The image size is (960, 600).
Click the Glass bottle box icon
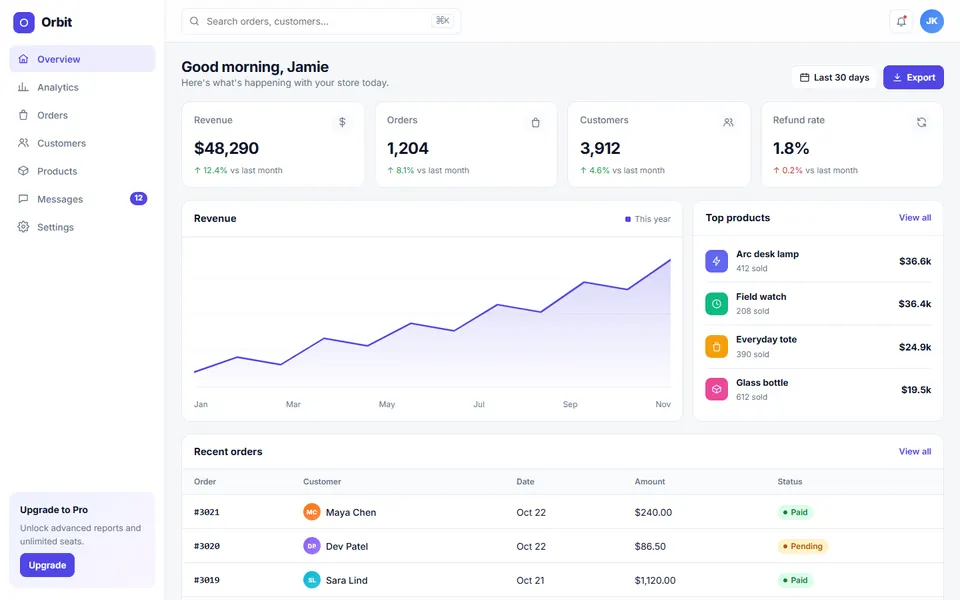(x=716, y=389)
